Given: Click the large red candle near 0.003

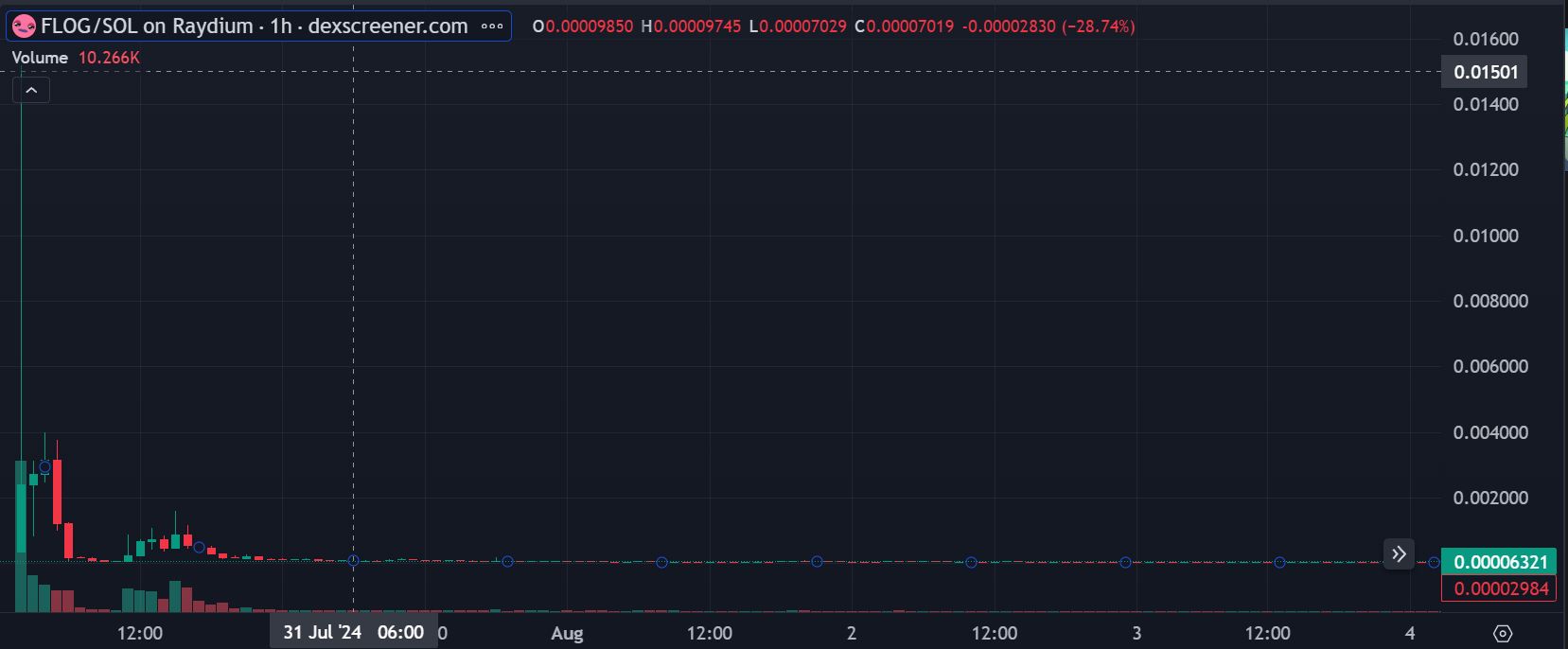Looking at the screenshot, I should coord(58,492).
